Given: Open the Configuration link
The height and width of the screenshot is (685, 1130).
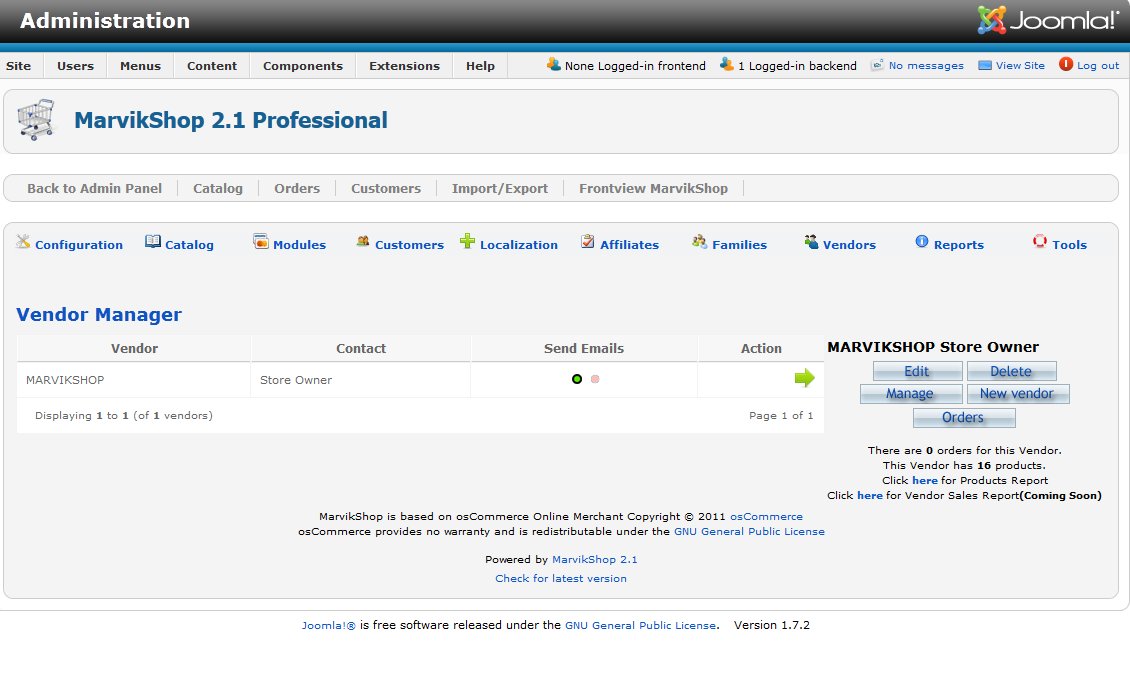Looking at the screenshot, I should pyautogui.click(x=79, y=245).
